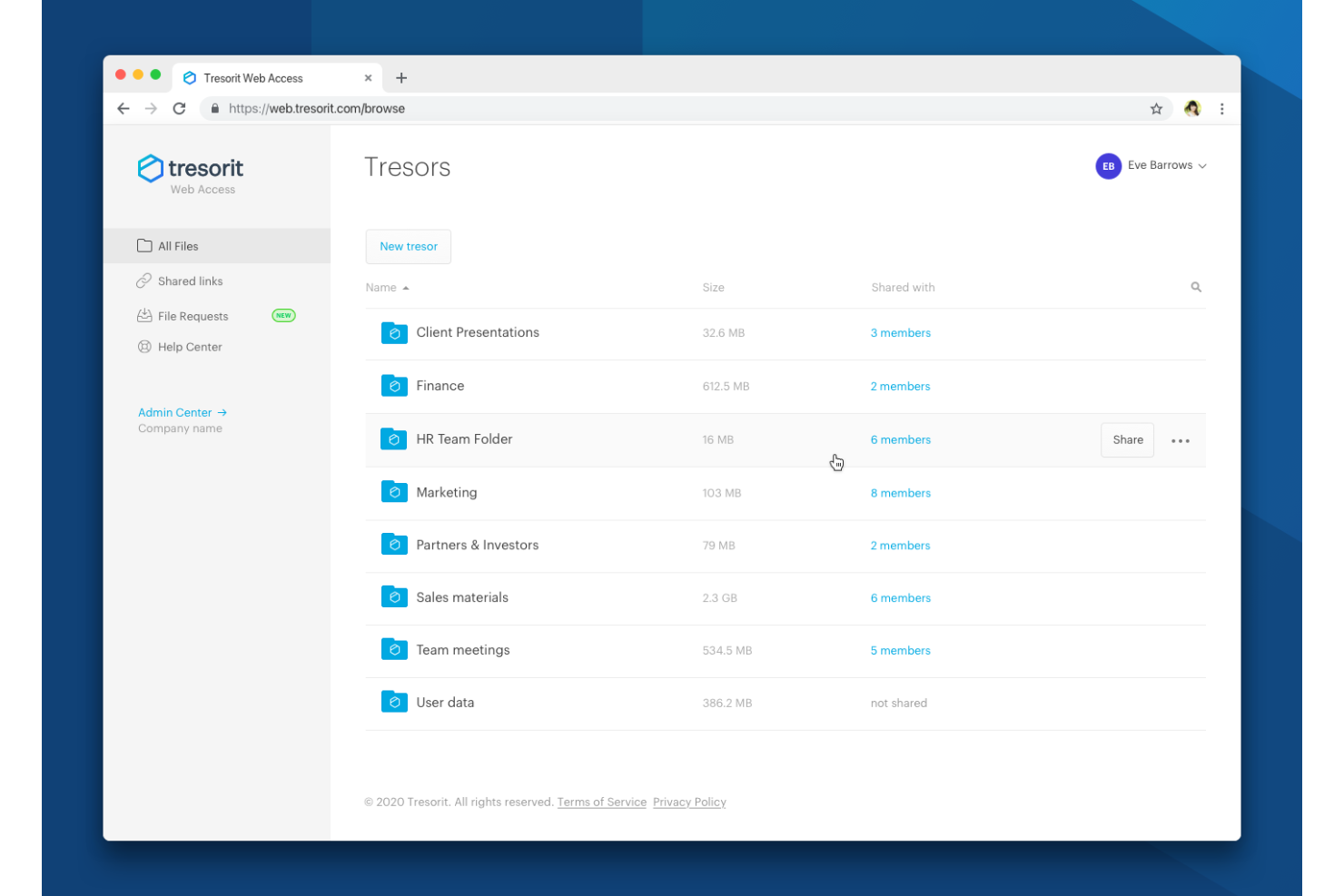1344x896 pixels.
Task: Open the HR Team Folder name
Action: [464, 439]
